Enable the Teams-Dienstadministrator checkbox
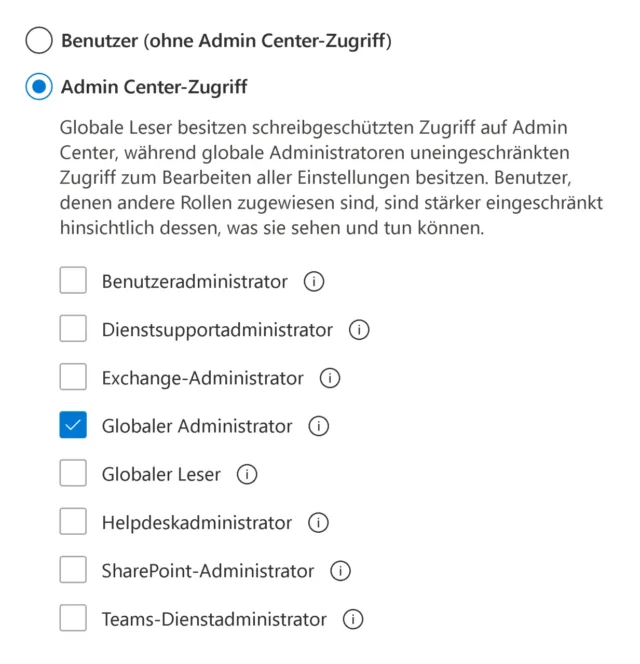 coord(73,619)
